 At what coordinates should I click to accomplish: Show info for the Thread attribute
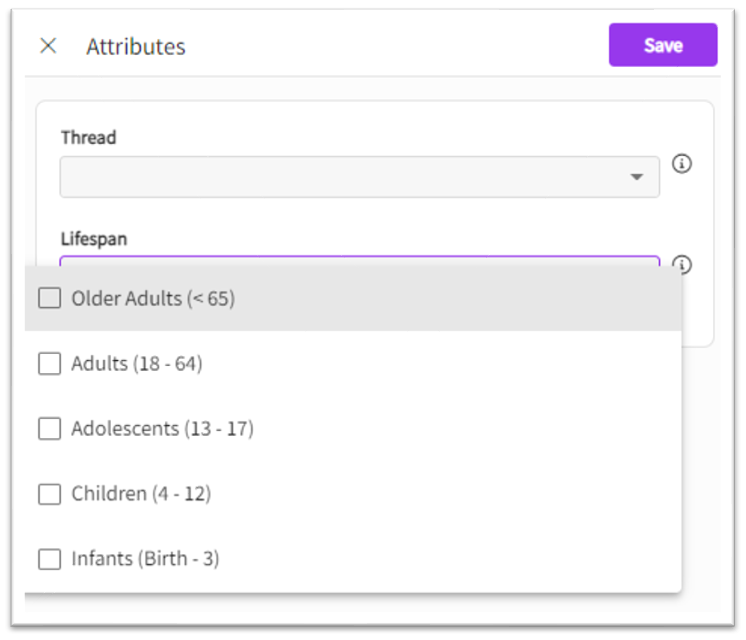[x=682, y=164]
